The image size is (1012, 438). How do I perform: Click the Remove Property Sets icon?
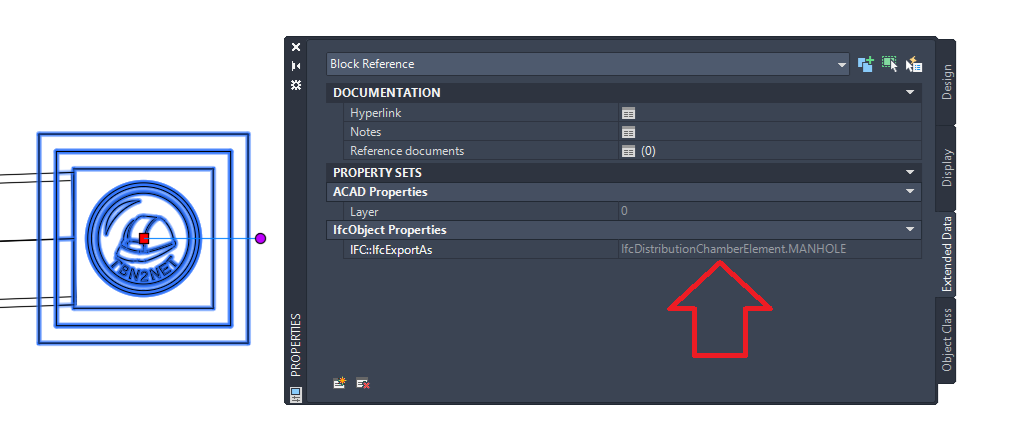click(x=363, y=383)
